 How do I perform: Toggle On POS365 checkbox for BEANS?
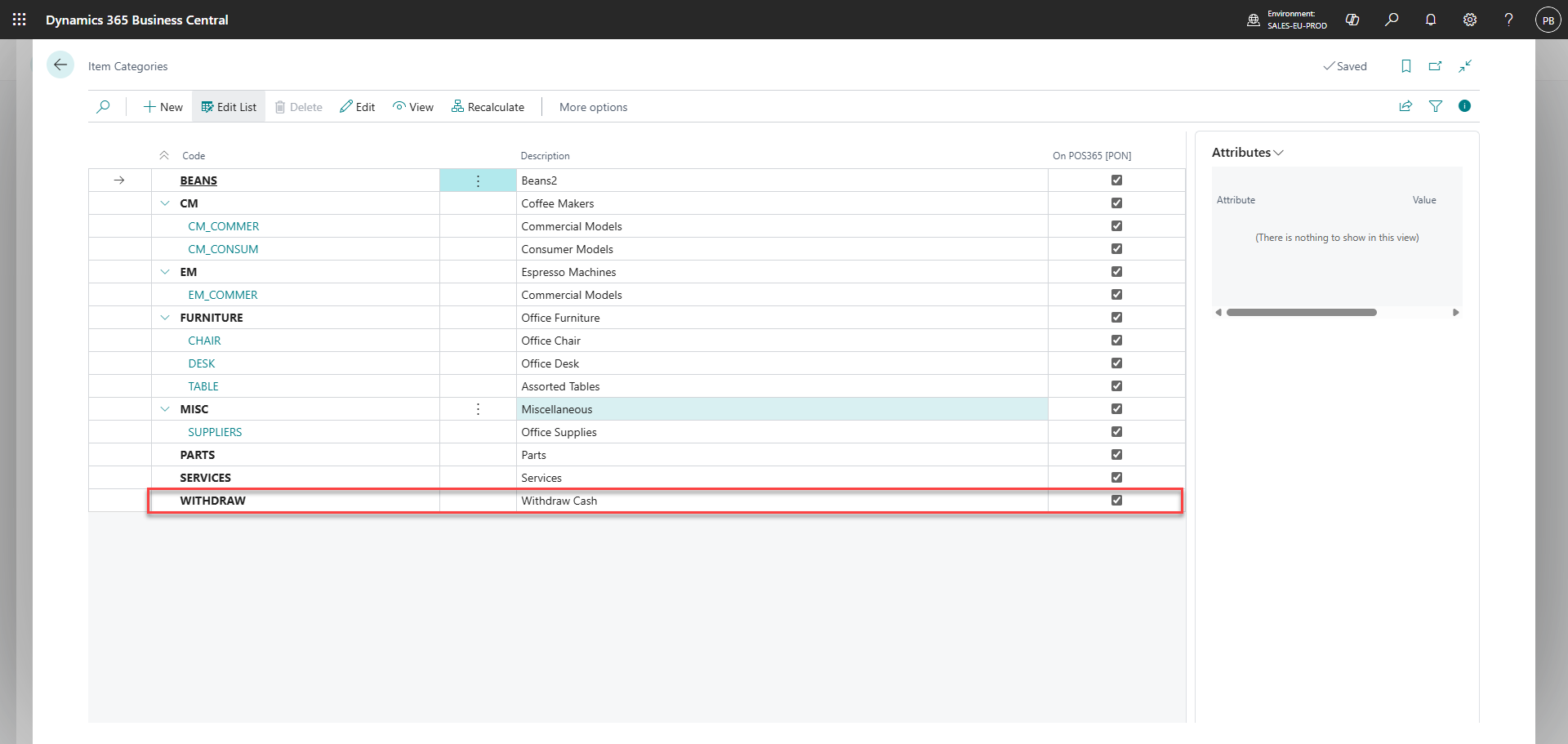[1116, 180]
